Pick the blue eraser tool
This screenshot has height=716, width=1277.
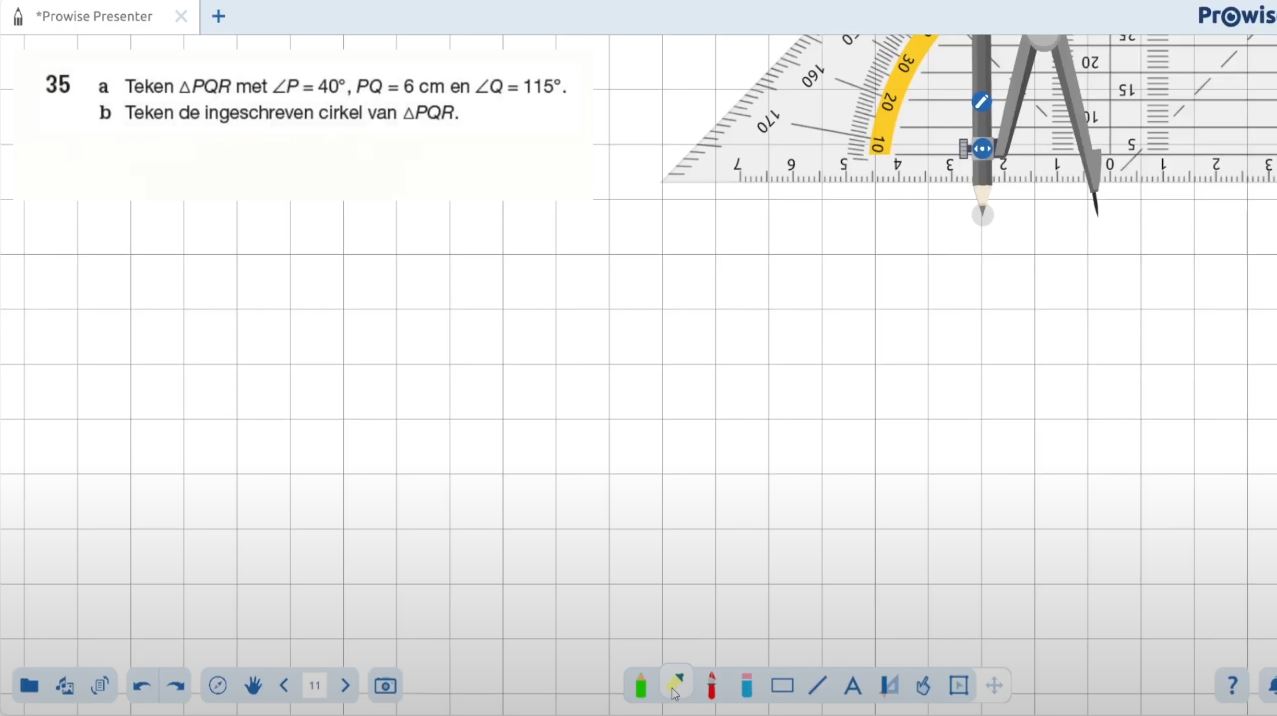click(x=746, y=686)
